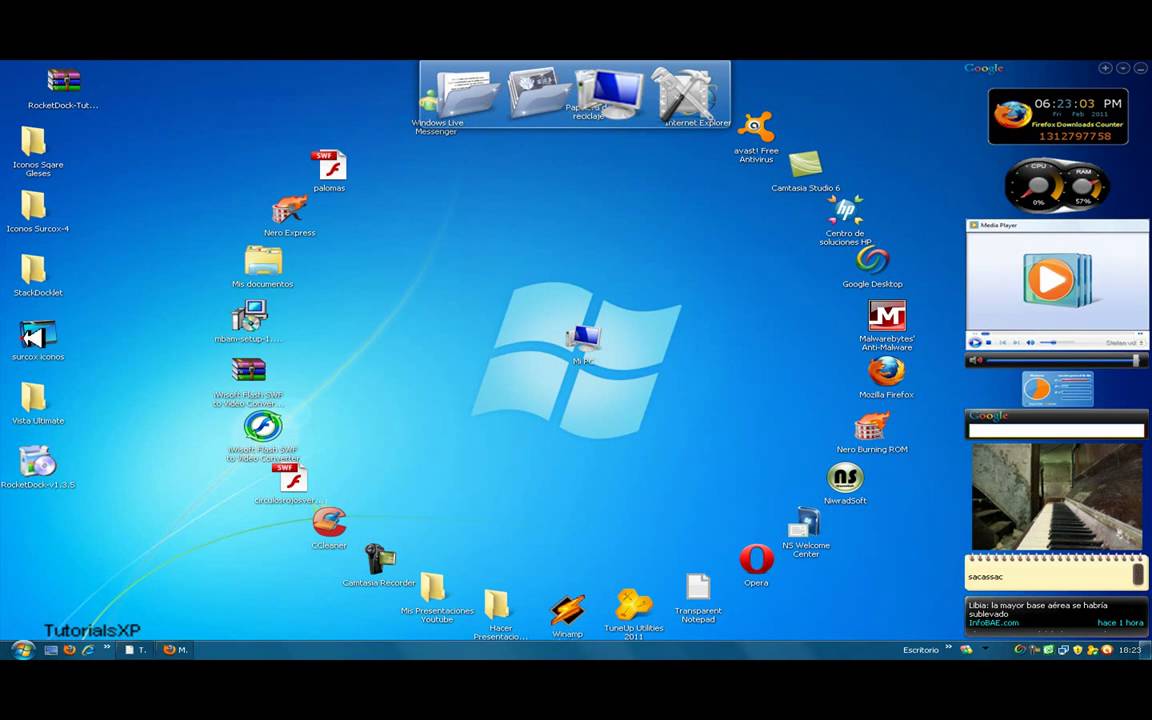Open Centro de soluciones HP icon
The image size is (1152, 720).
coord(845,211)
